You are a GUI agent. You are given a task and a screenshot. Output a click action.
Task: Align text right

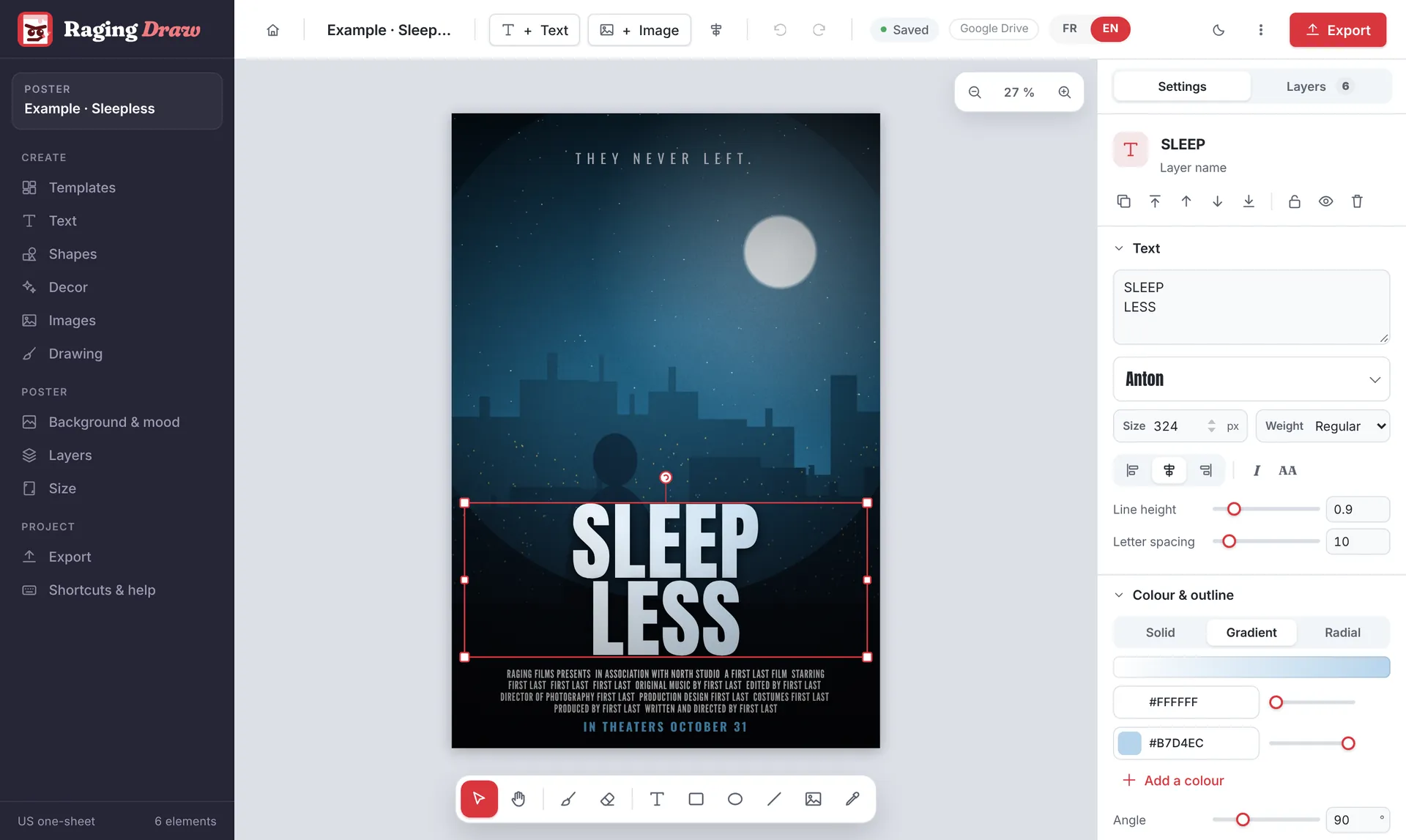1205,470
